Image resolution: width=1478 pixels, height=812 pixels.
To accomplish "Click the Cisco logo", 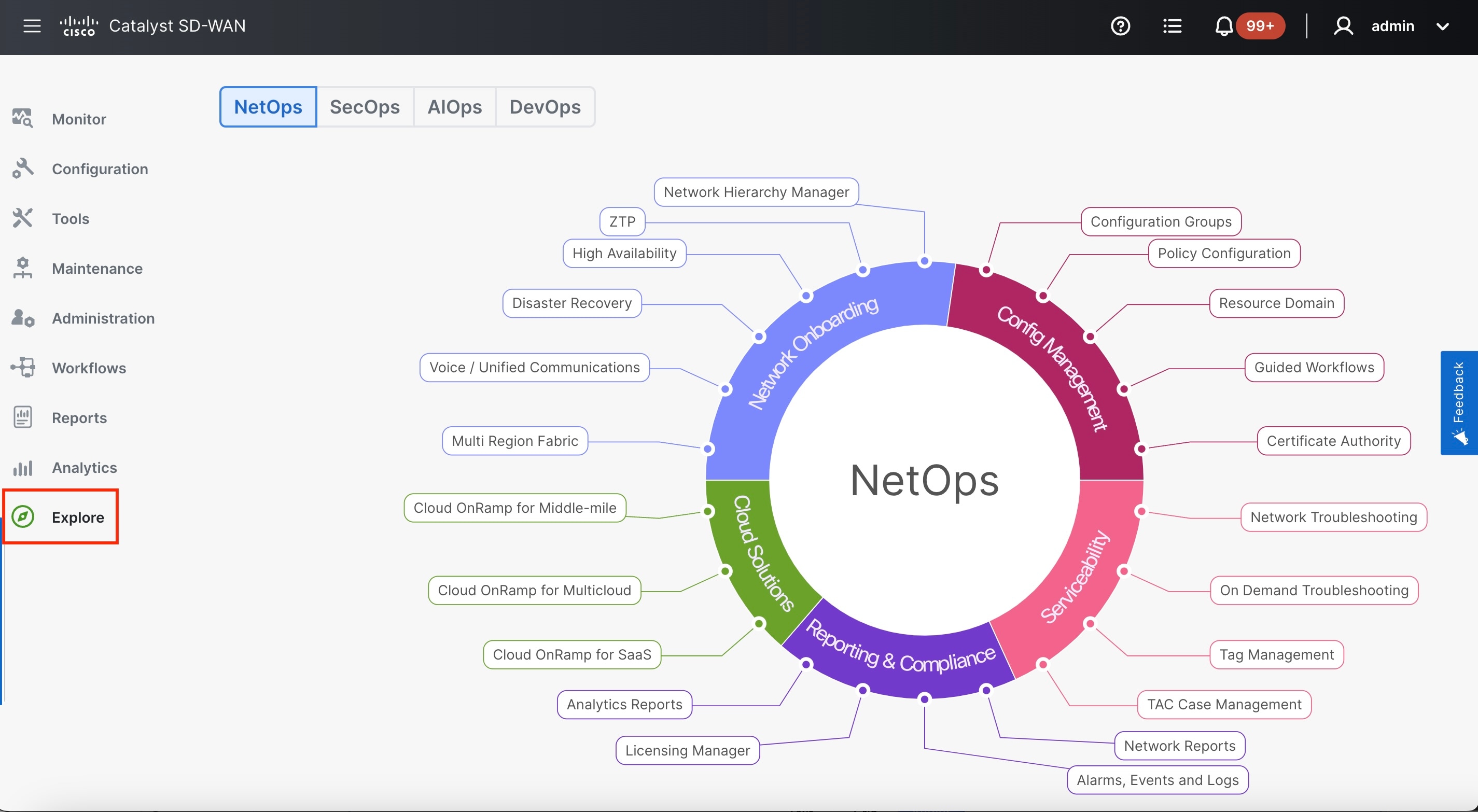I will (x=79, y=26).
